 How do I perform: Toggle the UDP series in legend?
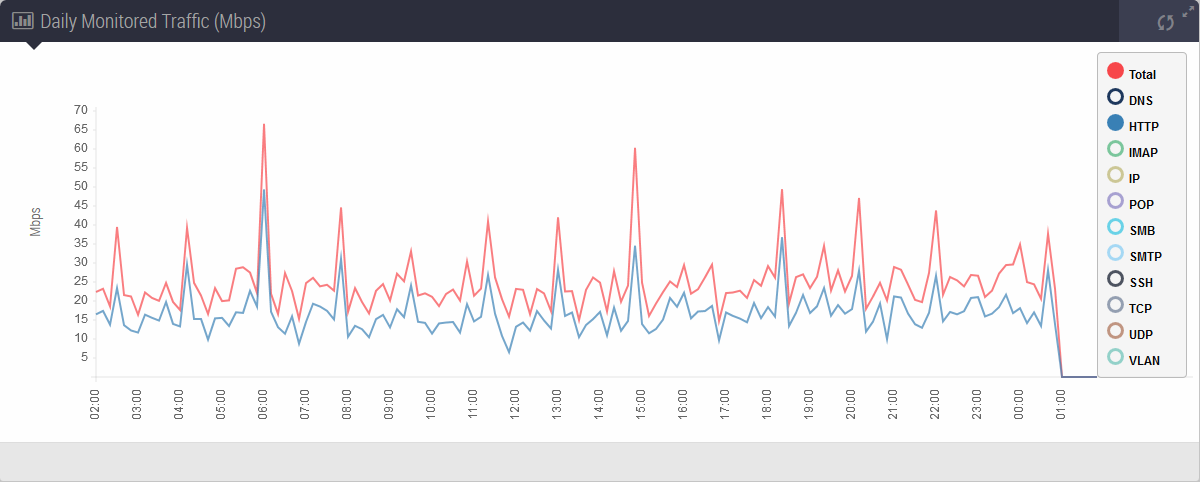point(1130,333)
